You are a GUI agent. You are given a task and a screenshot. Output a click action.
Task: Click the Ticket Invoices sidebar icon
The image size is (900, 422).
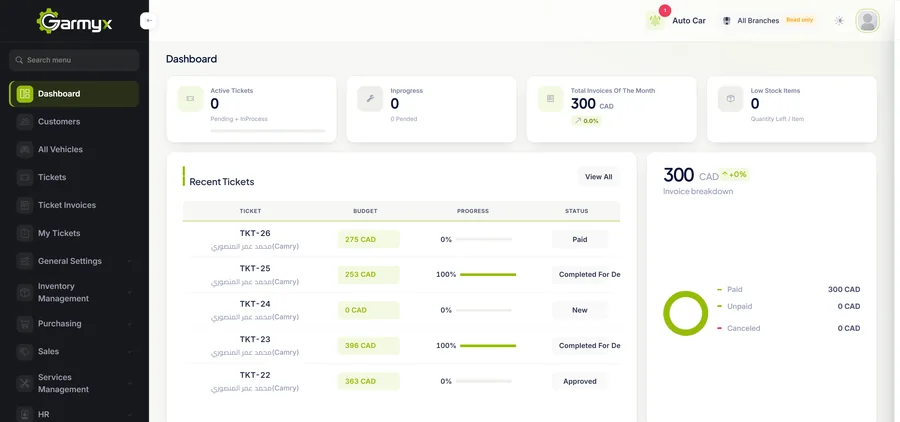[25, 205]
